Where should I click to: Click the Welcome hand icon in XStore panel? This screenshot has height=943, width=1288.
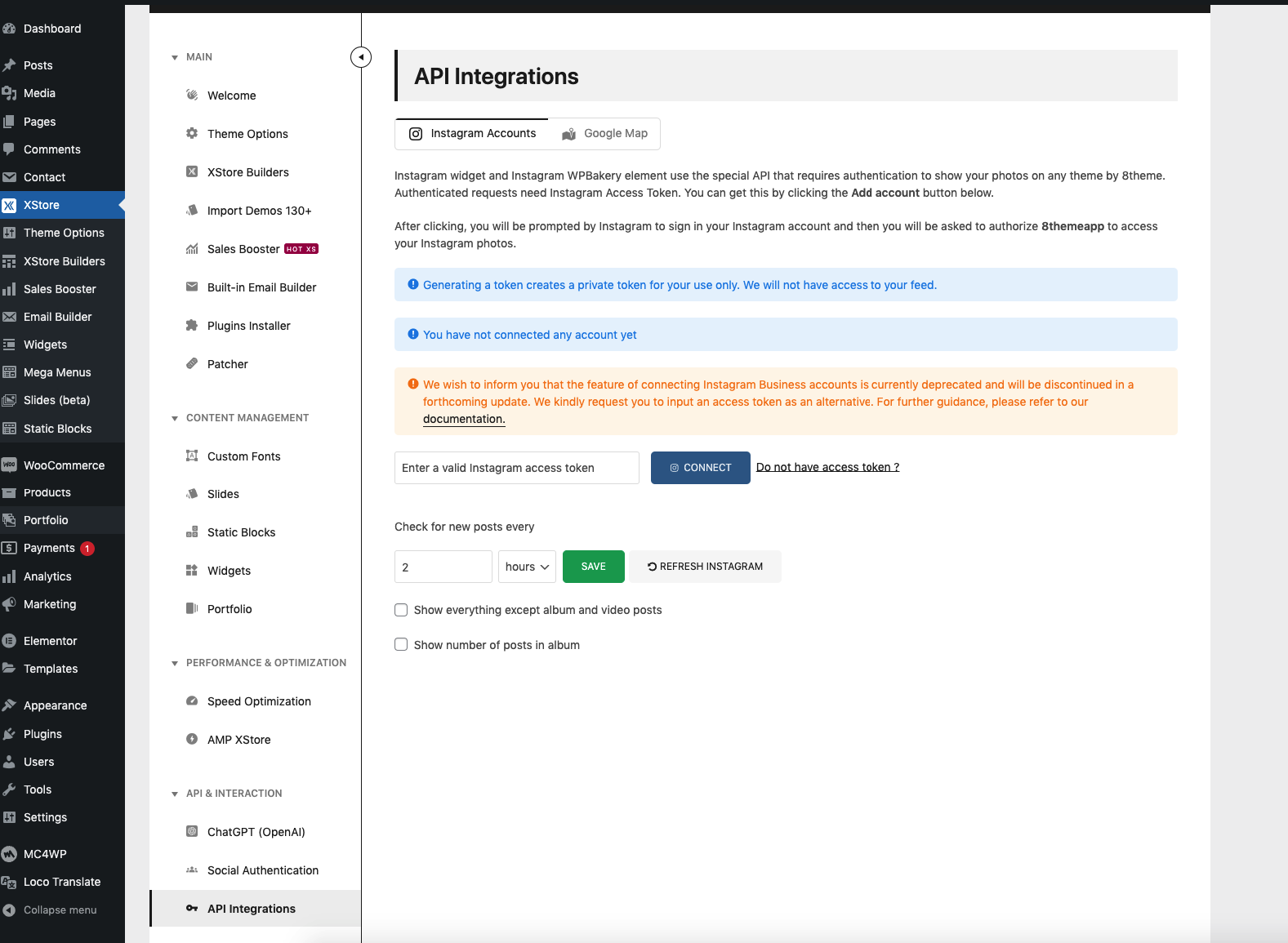pos(192,95)
